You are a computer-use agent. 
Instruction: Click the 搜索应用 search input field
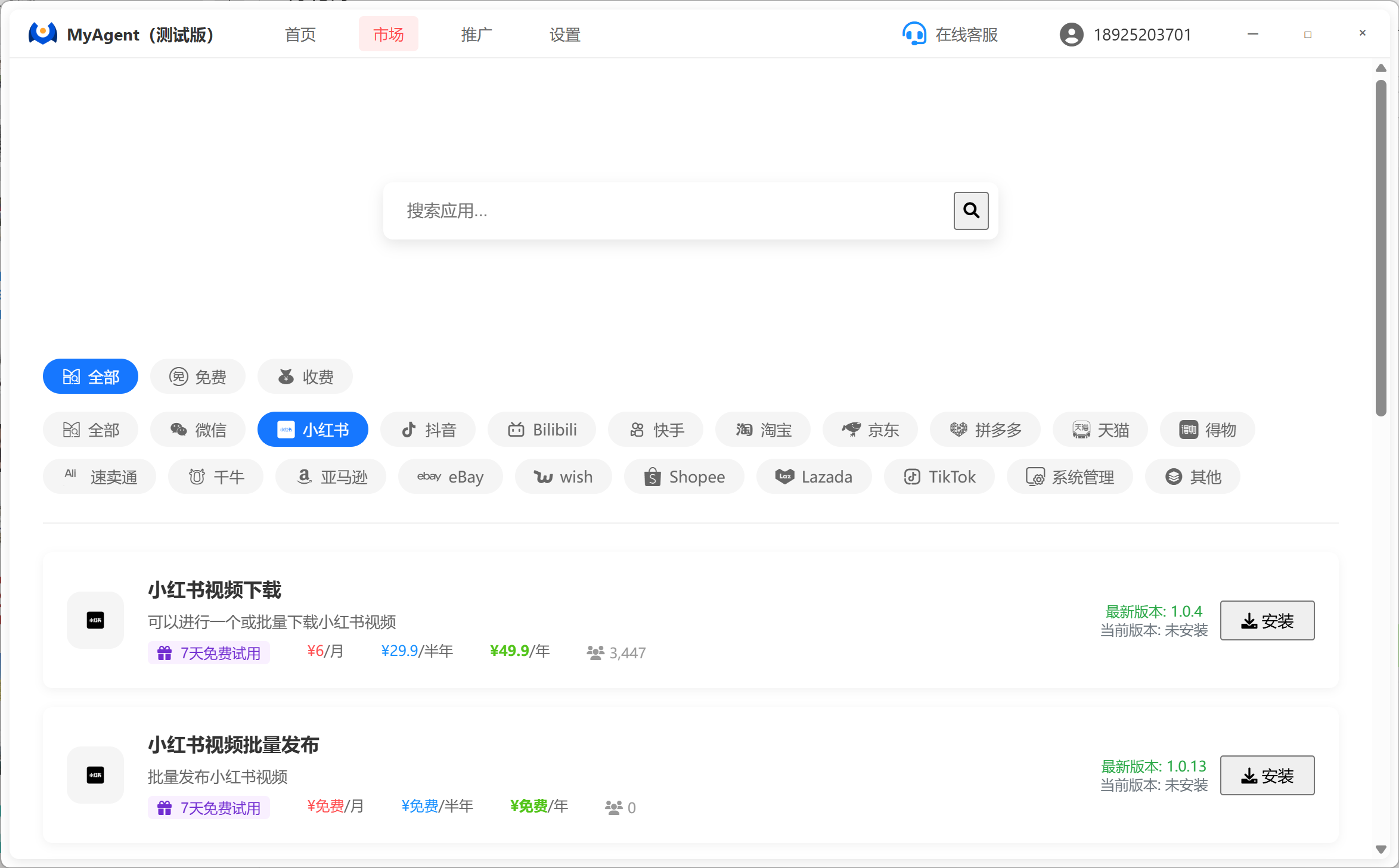668,211
